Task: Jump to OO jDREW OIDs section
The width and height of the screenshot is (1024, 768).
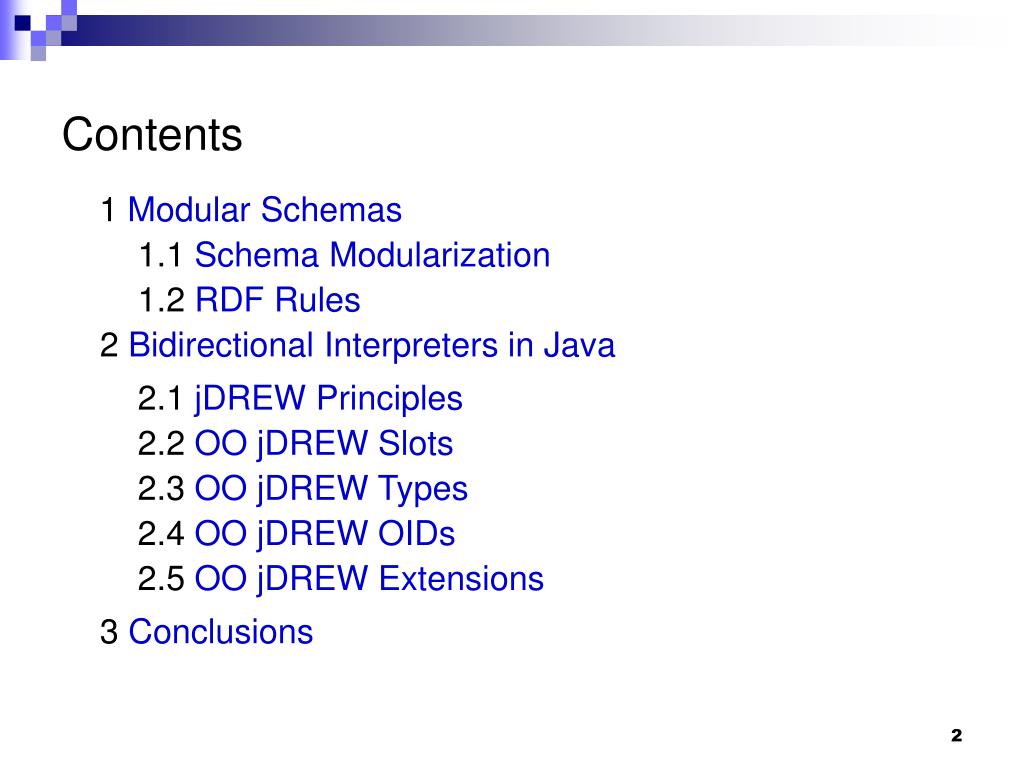Action: 325,534
